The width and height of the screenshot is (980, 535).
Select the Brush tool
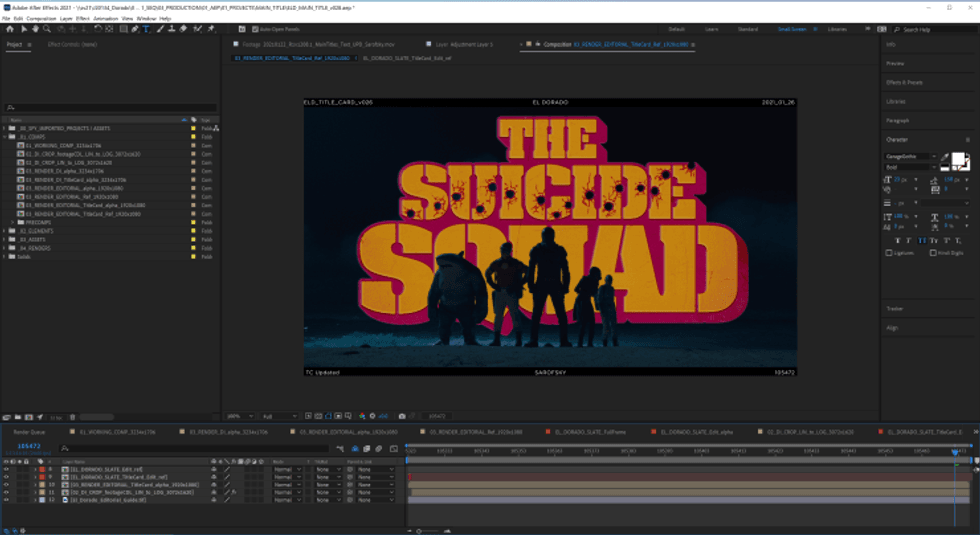(161, 29)
